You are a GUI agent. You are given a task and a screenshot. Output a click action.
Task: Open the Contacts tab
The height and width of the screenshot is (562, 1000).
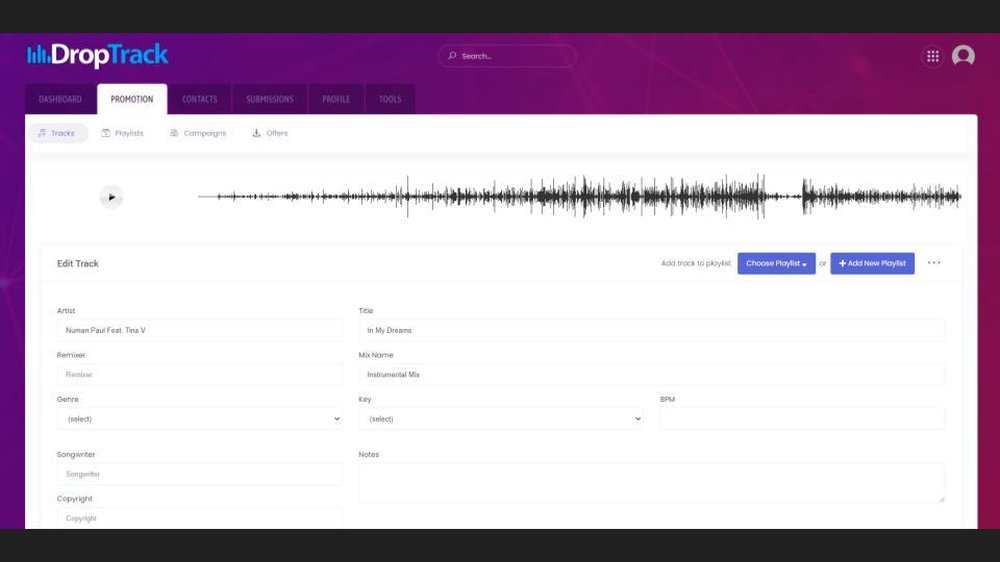200,100
